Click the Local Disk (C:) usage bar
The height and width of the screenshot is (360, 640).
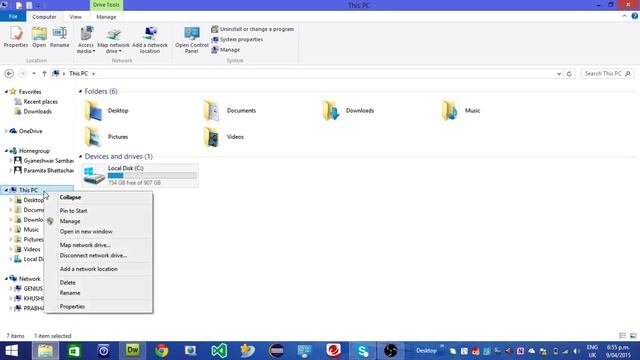[x=152, y=176]
